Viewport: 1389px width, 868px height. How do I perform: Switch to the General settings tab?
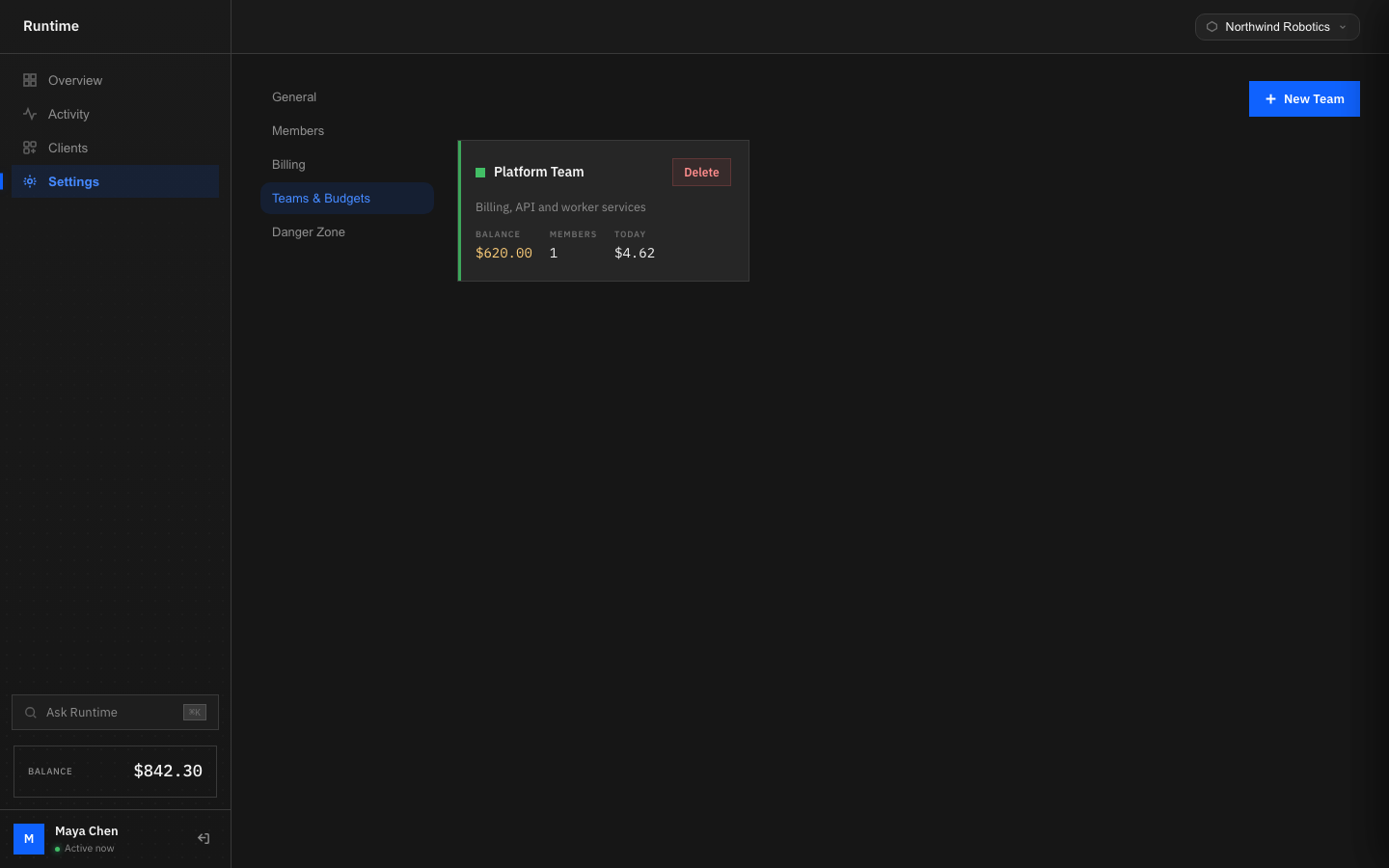(x=347, y=96)
